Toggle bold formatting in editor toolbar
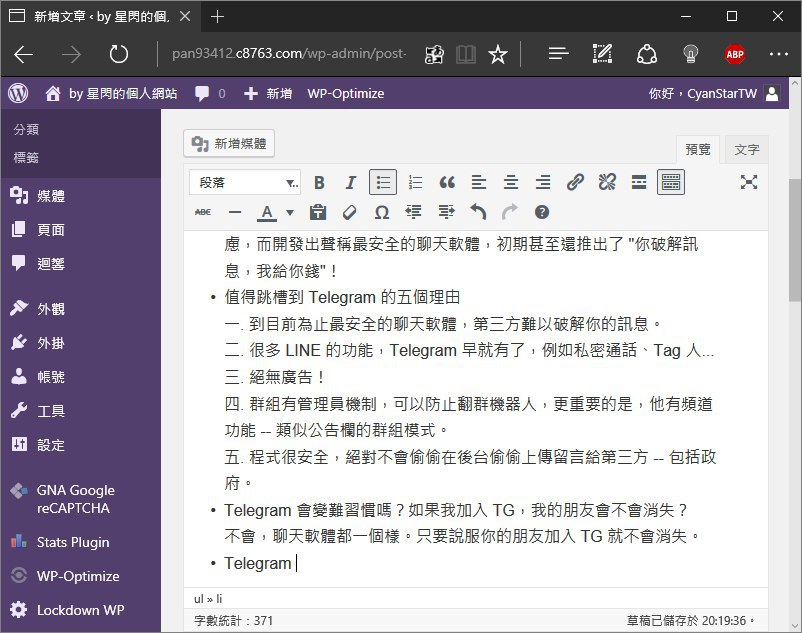Image resolution: width=802 pixels, height=633 pixels. [319, 182]
